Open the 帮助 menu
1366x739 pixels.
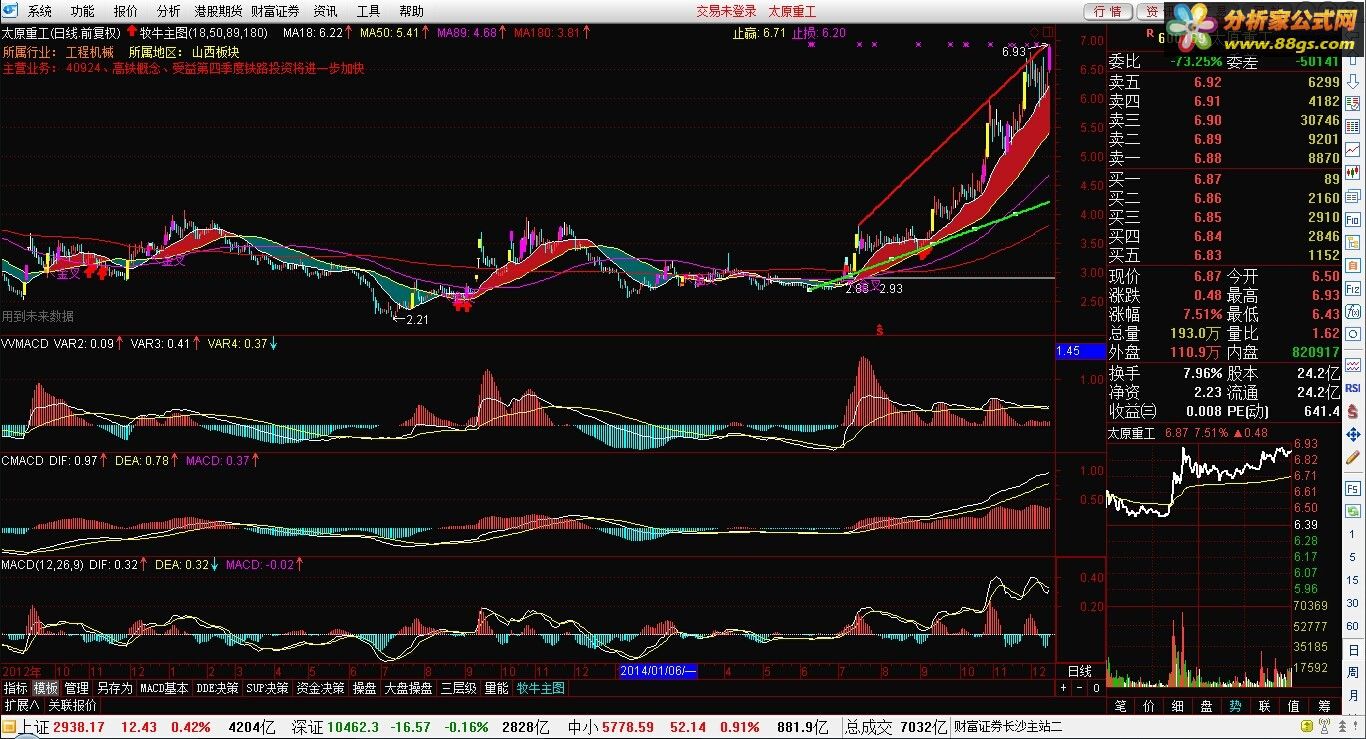click(411, 11)
